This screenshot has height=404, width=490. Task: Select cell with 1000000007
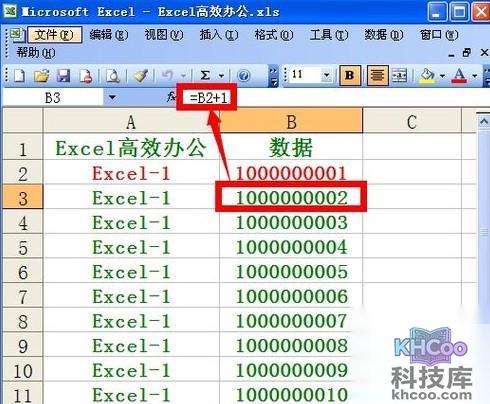click(291, 321)
